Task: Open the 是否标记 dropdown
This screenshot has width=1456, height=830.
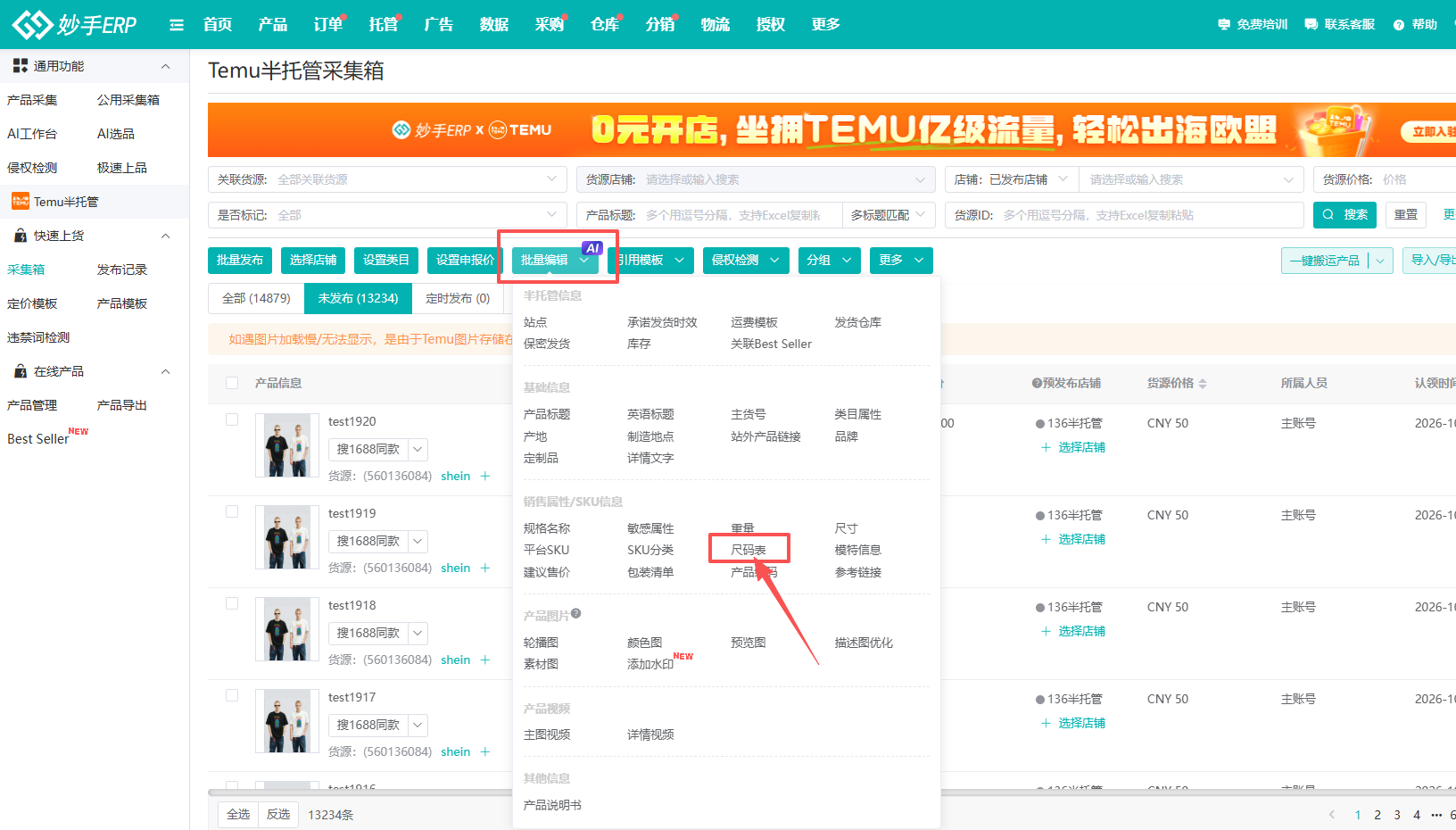Action: (387, 215)
